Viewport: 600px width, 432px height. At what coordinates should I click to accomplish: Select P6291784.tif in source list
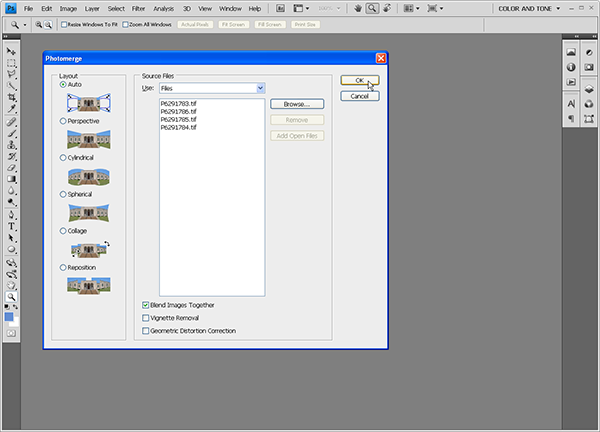178,128
